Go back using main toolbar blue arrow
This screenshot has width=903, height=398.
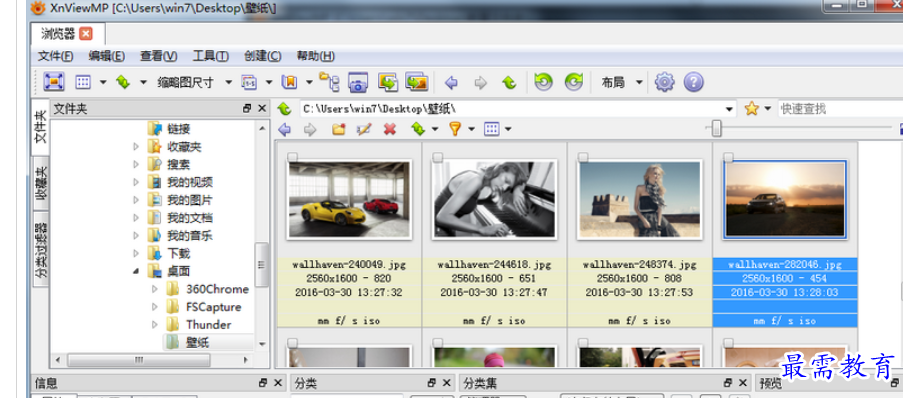[452, 83]
